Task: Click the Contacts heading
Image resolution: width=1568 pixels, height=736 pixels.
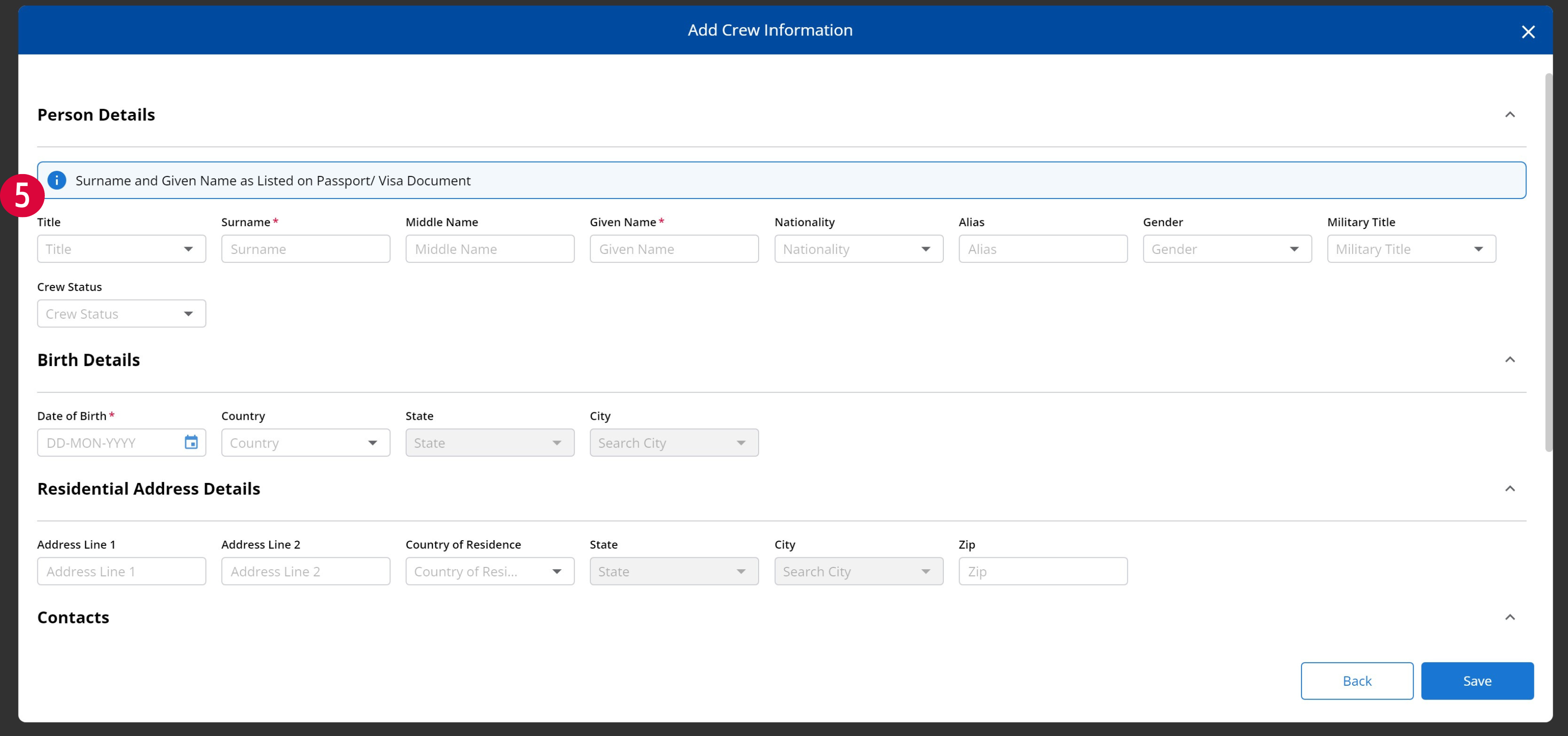Action: click(73, 617)
